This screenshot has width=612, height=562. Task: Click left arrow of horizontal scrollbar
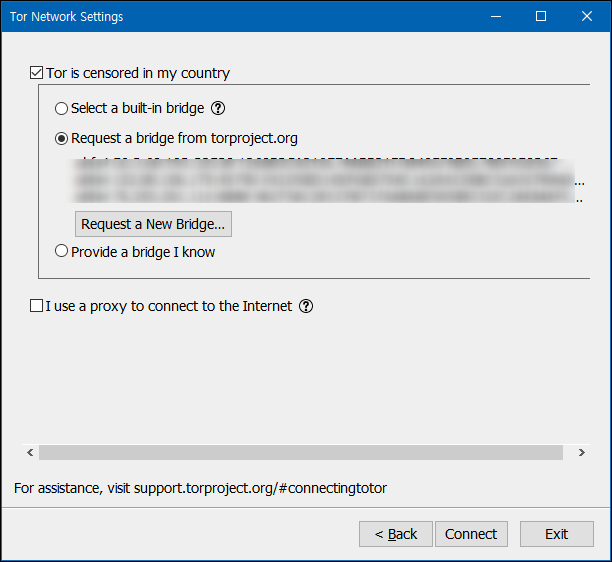click(x=30, y=452)
